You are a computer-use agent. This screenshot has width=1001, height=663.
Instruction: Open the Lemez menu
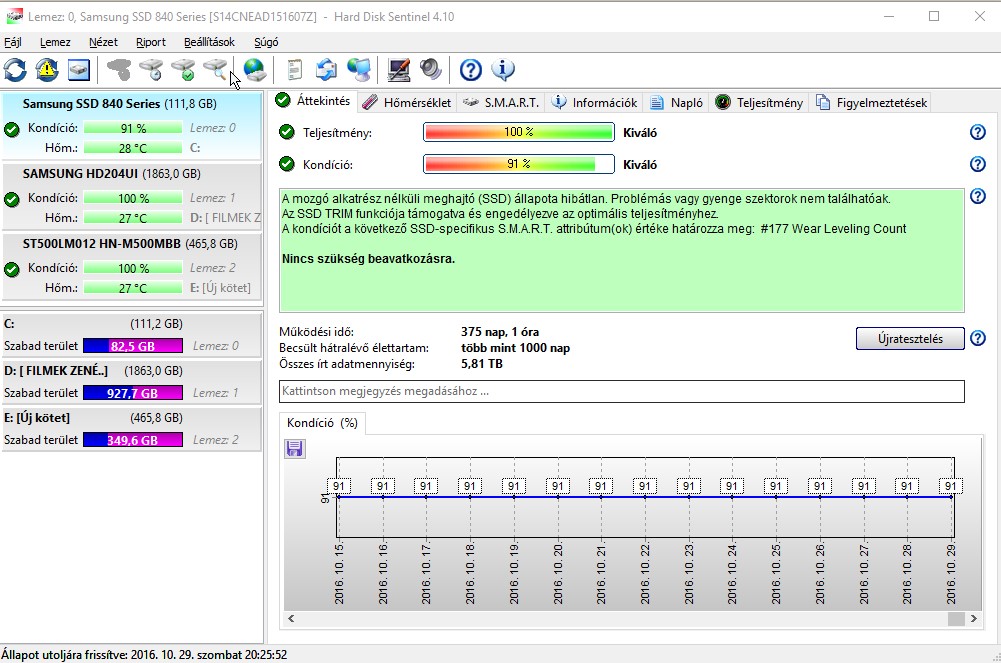pos(55,42)
